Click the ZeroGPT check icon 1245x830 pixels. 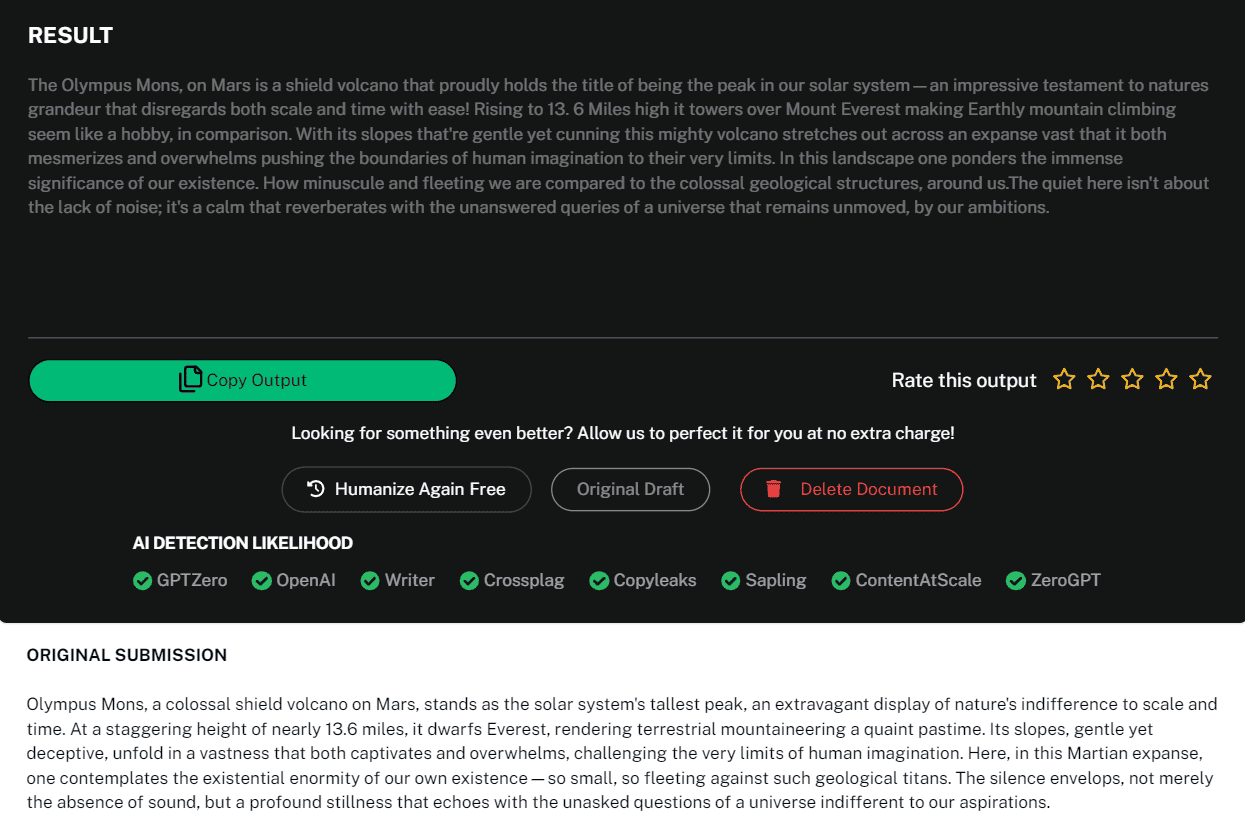1016,581
